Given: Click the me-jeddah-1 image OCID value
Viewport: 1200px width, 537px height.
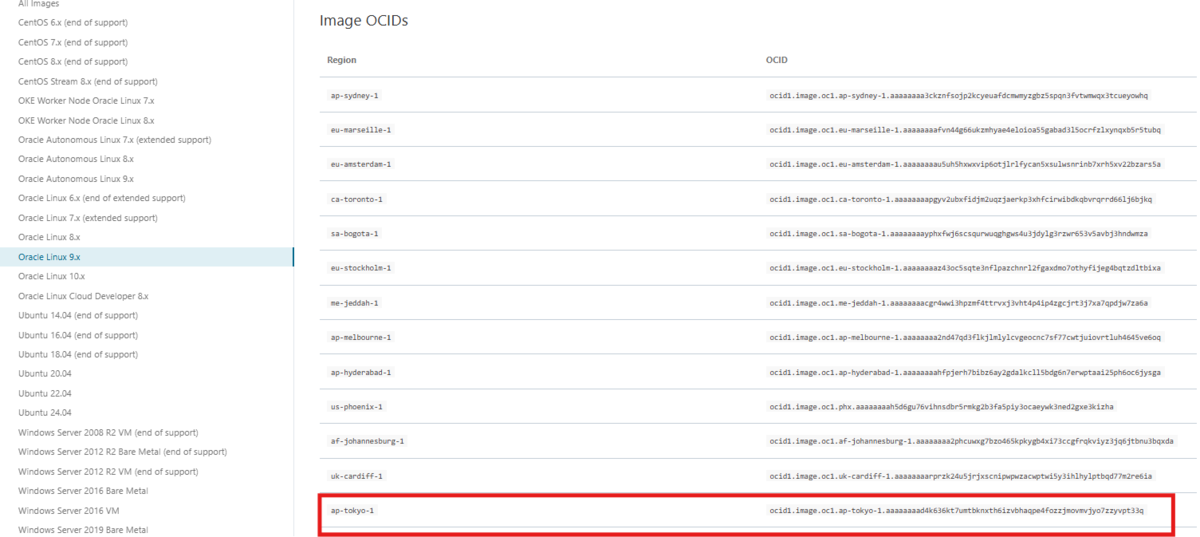Looking at the screenshot, I should coord(958,303).
